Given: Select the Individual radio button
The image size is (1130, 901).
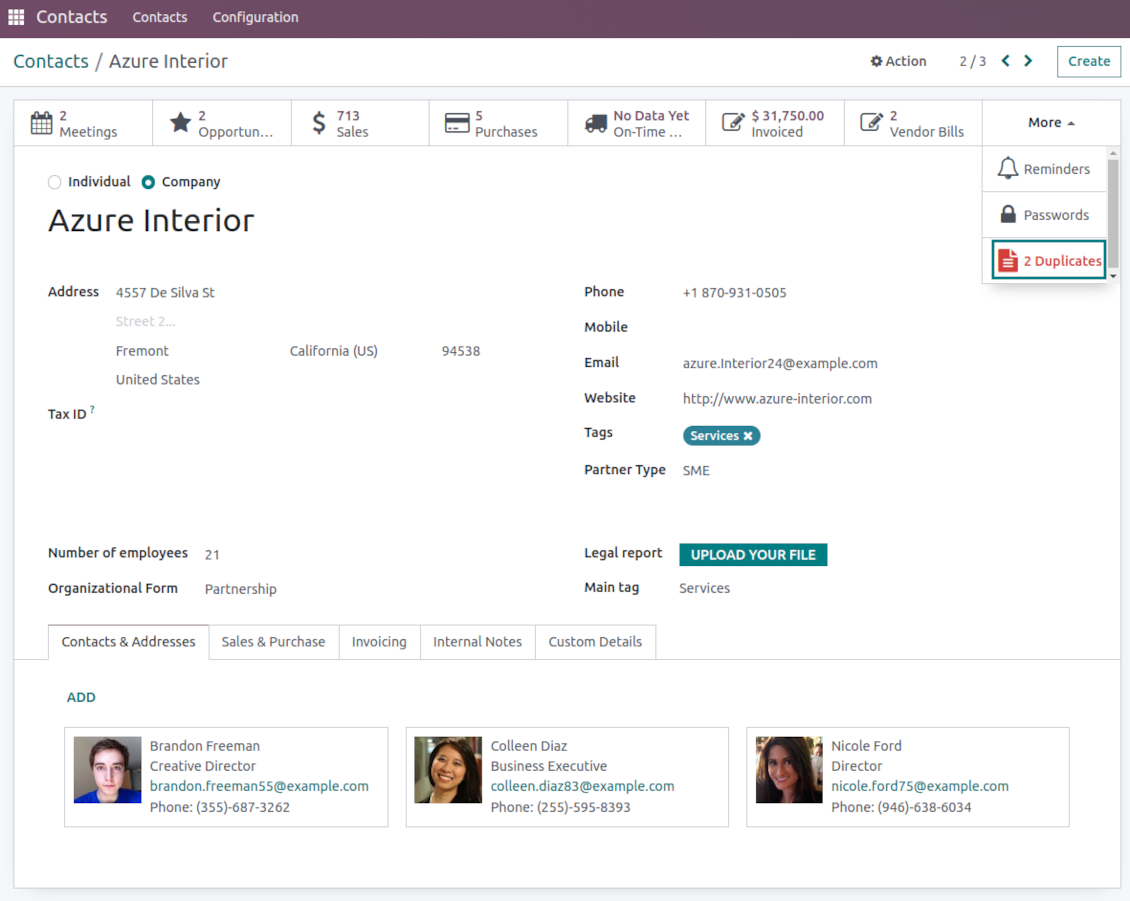Looking at the screenshot, I should (53, 182).
